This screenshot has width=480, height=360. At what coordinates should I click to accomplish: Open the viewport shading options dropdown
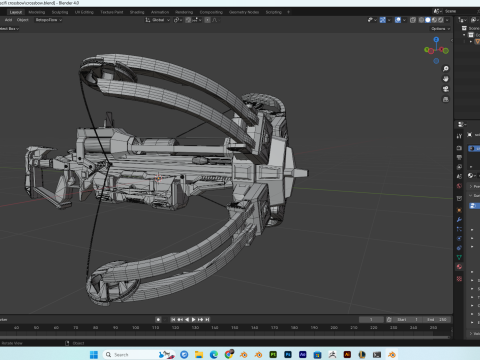[x=447, y=20]
